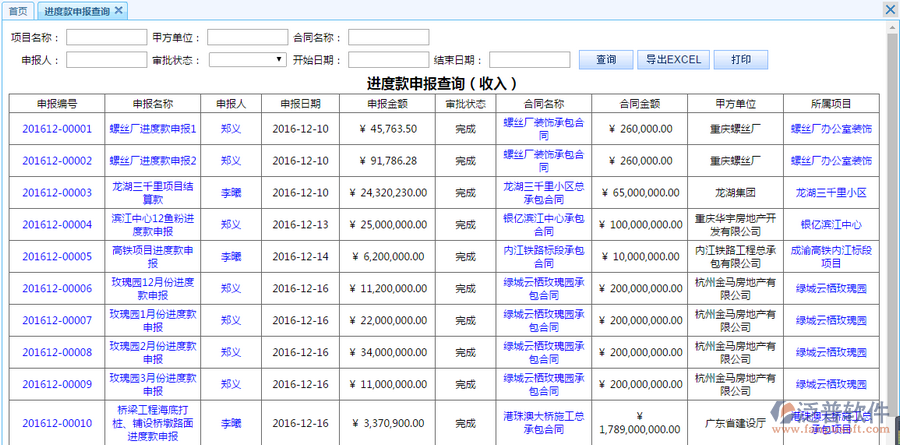
Task: Select the 进度款申报查询 tab
Action: [x=76, y=11]
